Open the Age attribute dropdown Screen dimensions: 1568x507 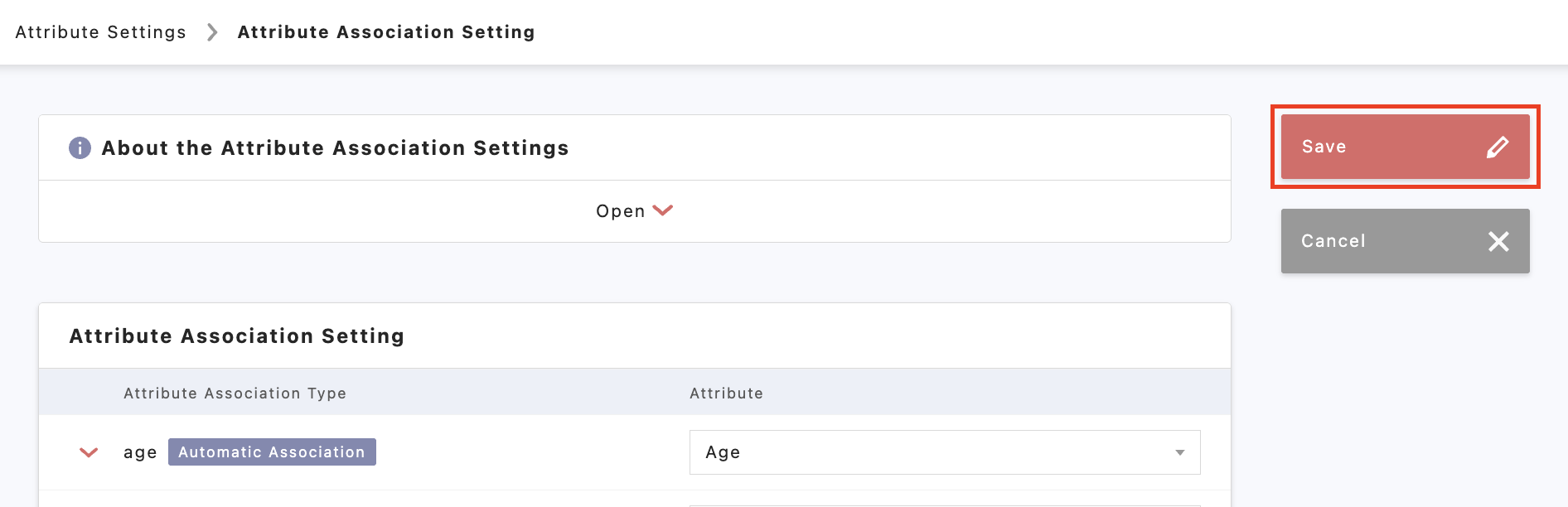pyautogui.click(x=944, y=452)
